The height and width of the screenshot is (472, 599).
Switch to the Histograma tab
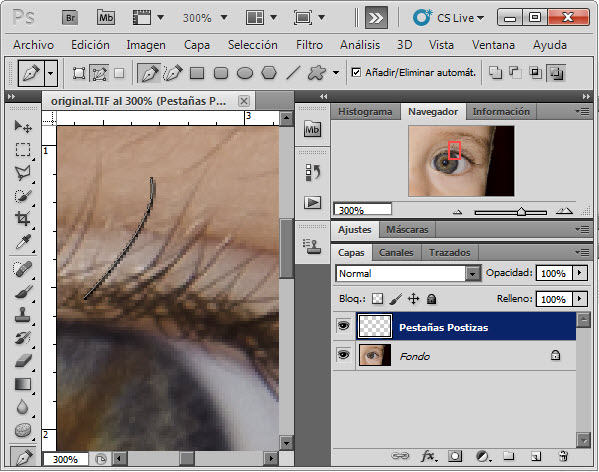coord(365,112)
